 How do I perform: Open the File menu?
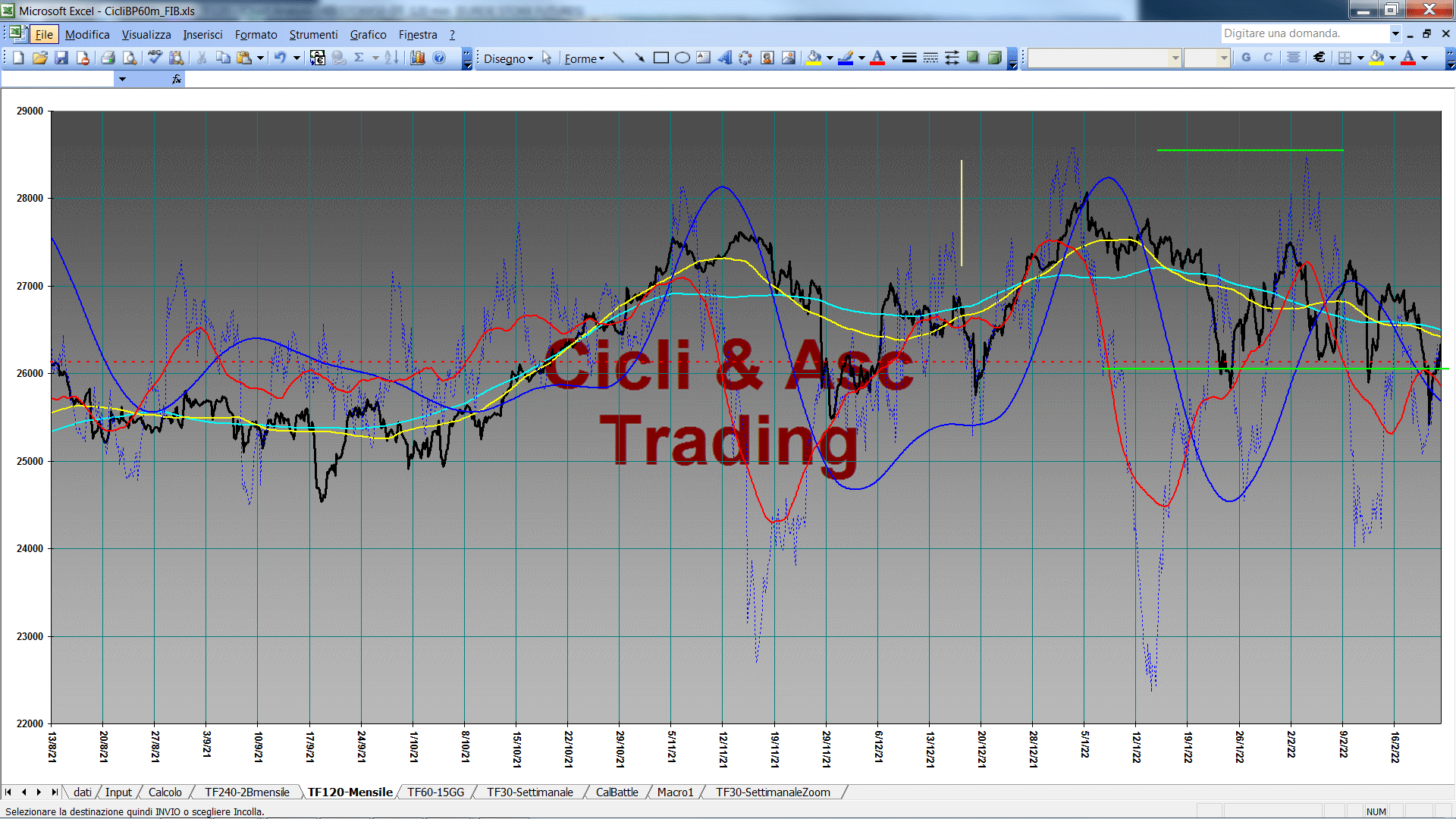[x=44, y=35]
